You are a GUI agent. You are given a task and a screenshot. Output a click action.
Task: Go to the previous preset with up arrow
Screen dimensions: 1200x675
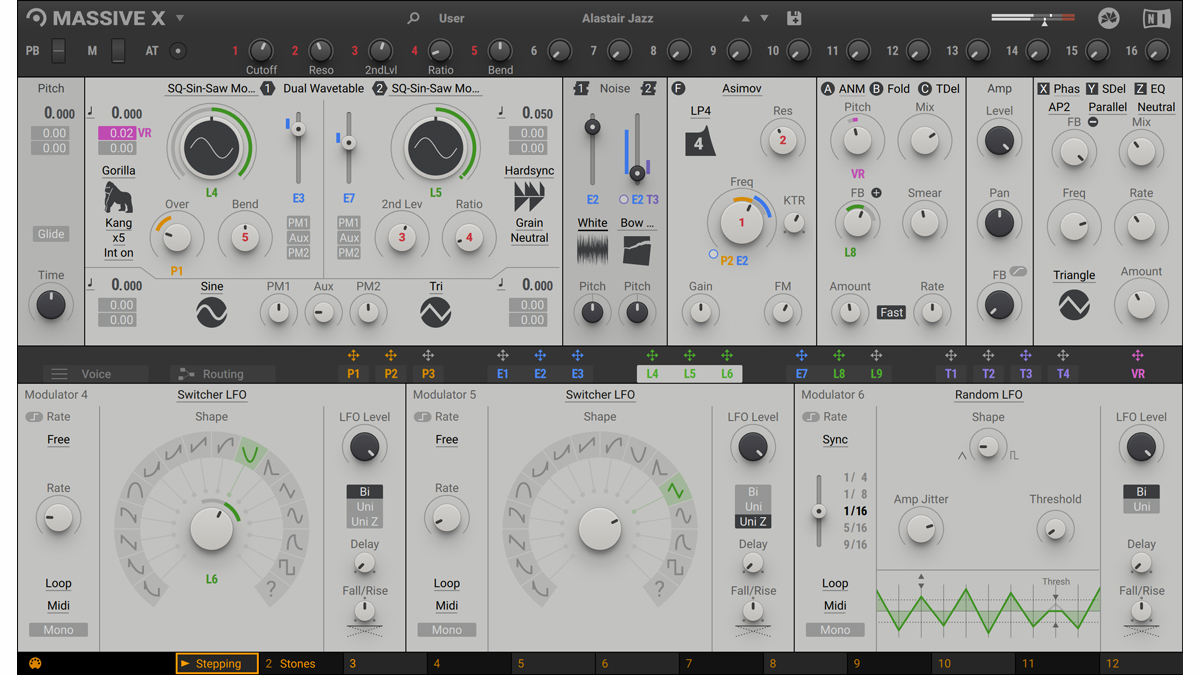[745, 18]
